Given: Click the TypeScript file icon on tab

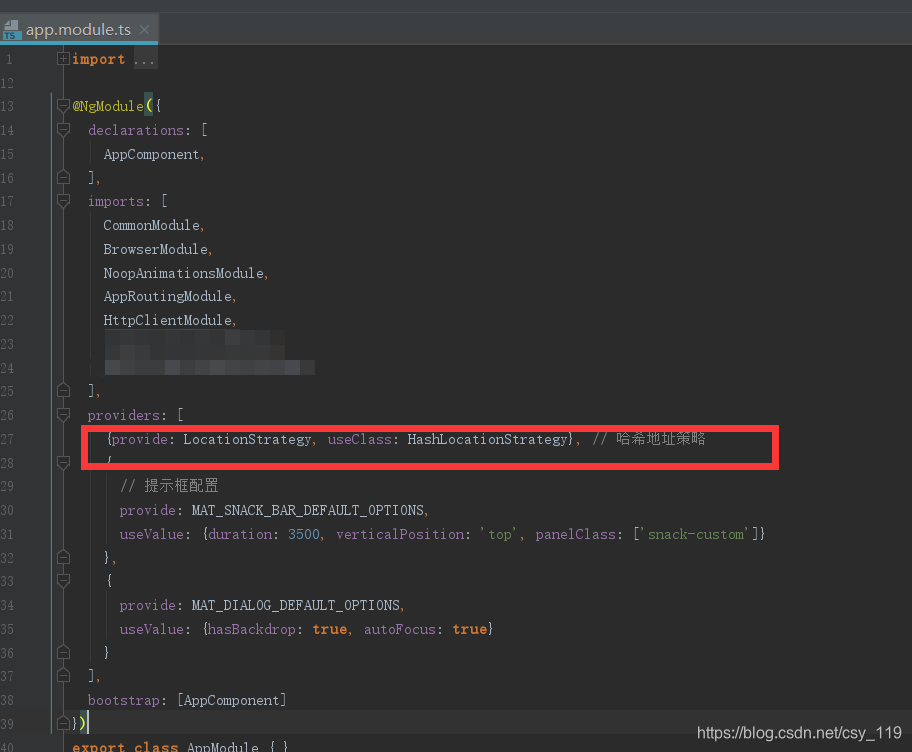Looking at the screenshot, I should (x=12, y=30).
